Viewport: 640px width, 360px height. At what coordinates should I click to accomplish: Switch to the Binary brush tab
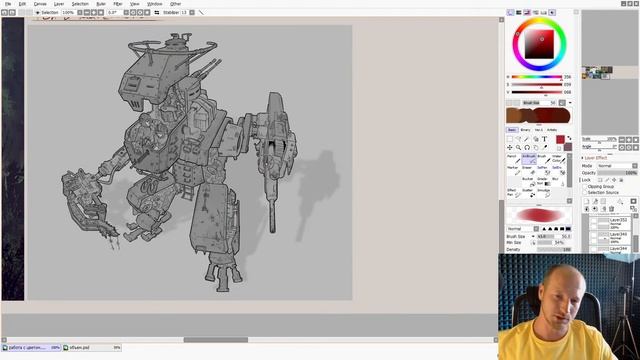[x=525, y=130]
